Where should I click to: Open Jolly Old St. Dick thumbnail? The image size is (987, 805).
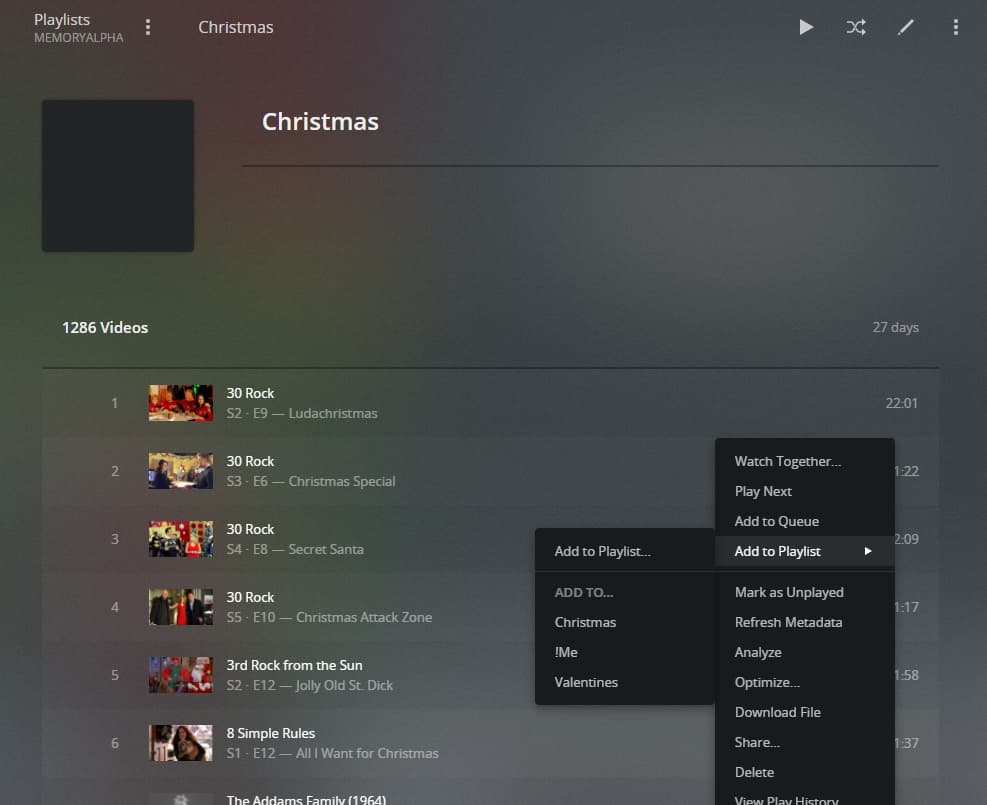tap(181, 675)
